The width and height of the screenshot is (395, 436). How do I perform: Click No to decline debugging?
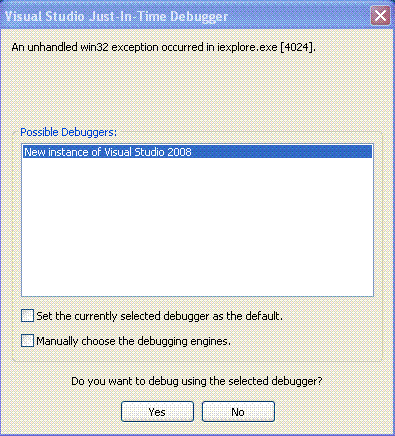238,412
